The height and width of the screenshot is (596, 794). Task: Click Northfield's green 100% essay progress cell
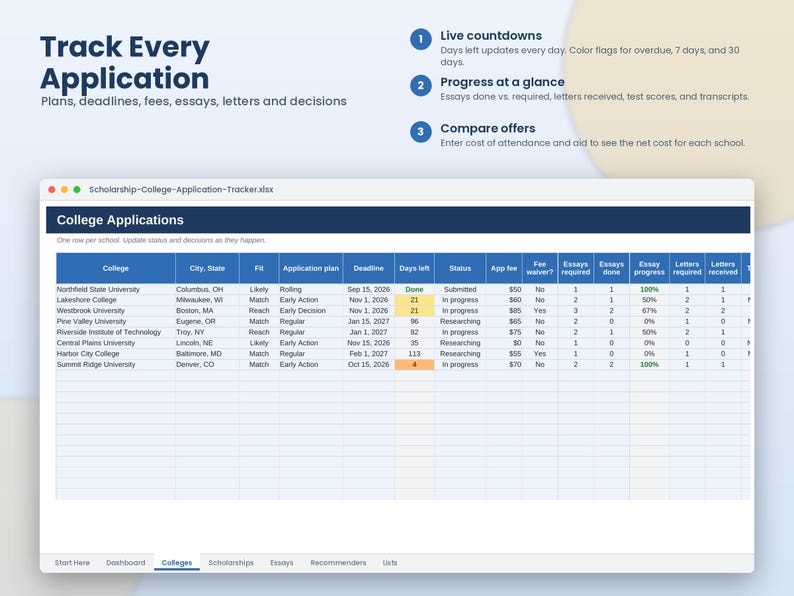pos(649,289)
